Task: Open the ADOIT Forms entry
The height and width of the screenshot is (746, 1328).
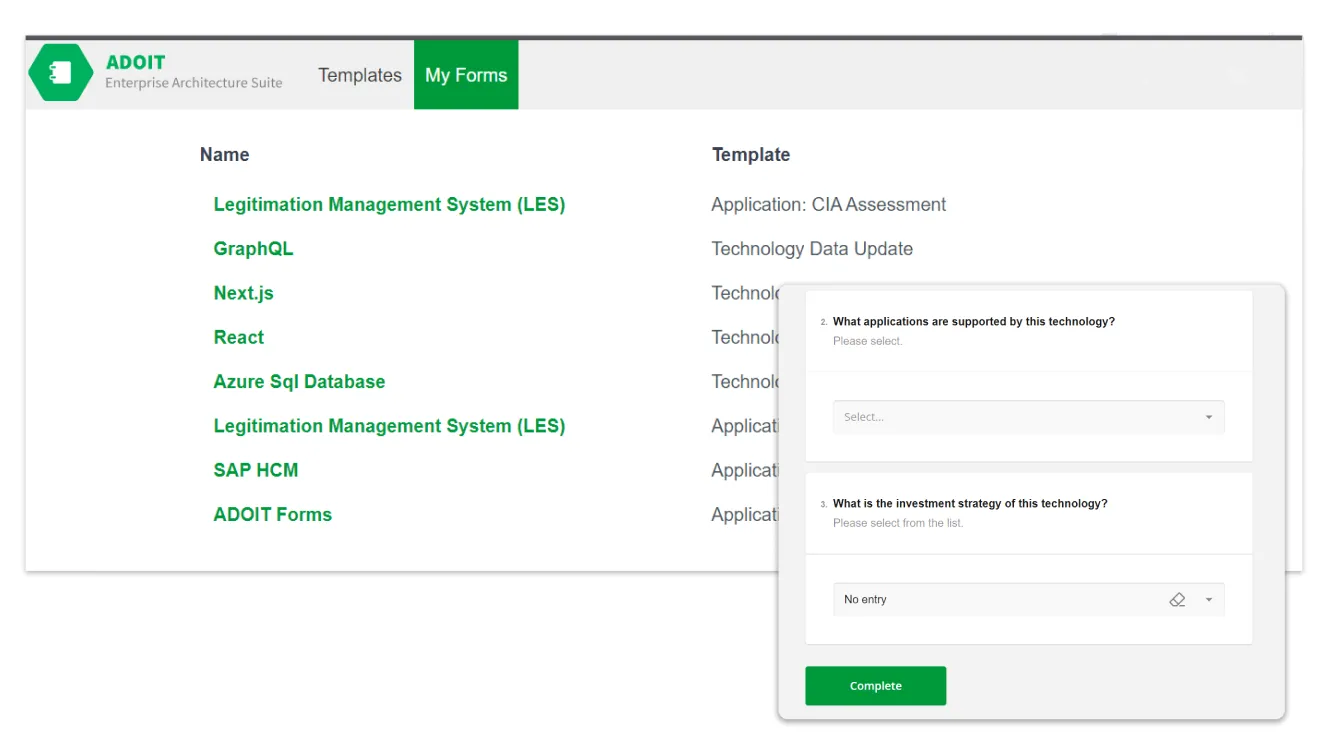Action: 272,514
